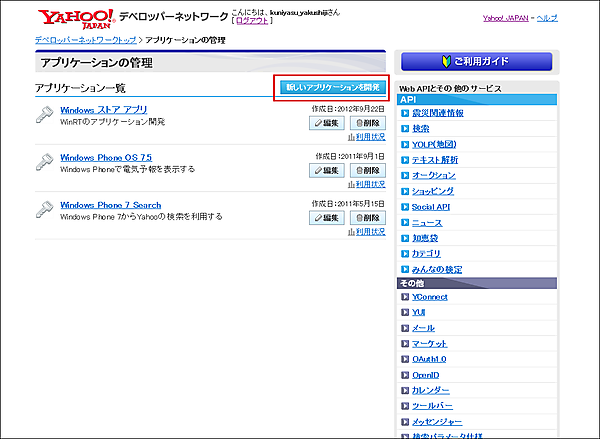This screenshot has height=439, width=600.
Task: Open the OpenID link
Action: 426,375
